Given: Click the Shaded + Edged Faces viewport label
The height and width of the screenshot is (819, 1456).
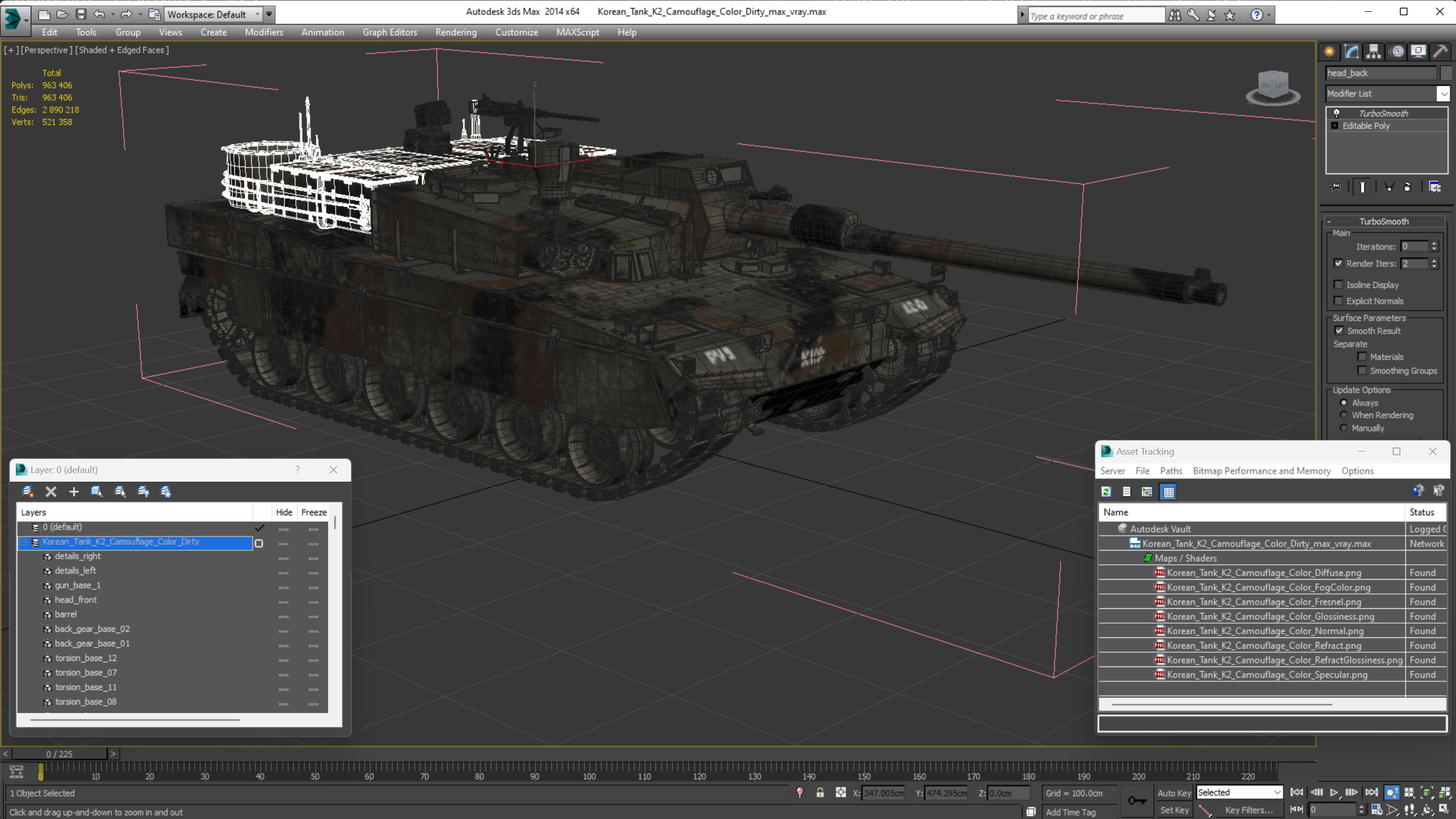Looking at the screenshot, I should click(x=122, y=51).
